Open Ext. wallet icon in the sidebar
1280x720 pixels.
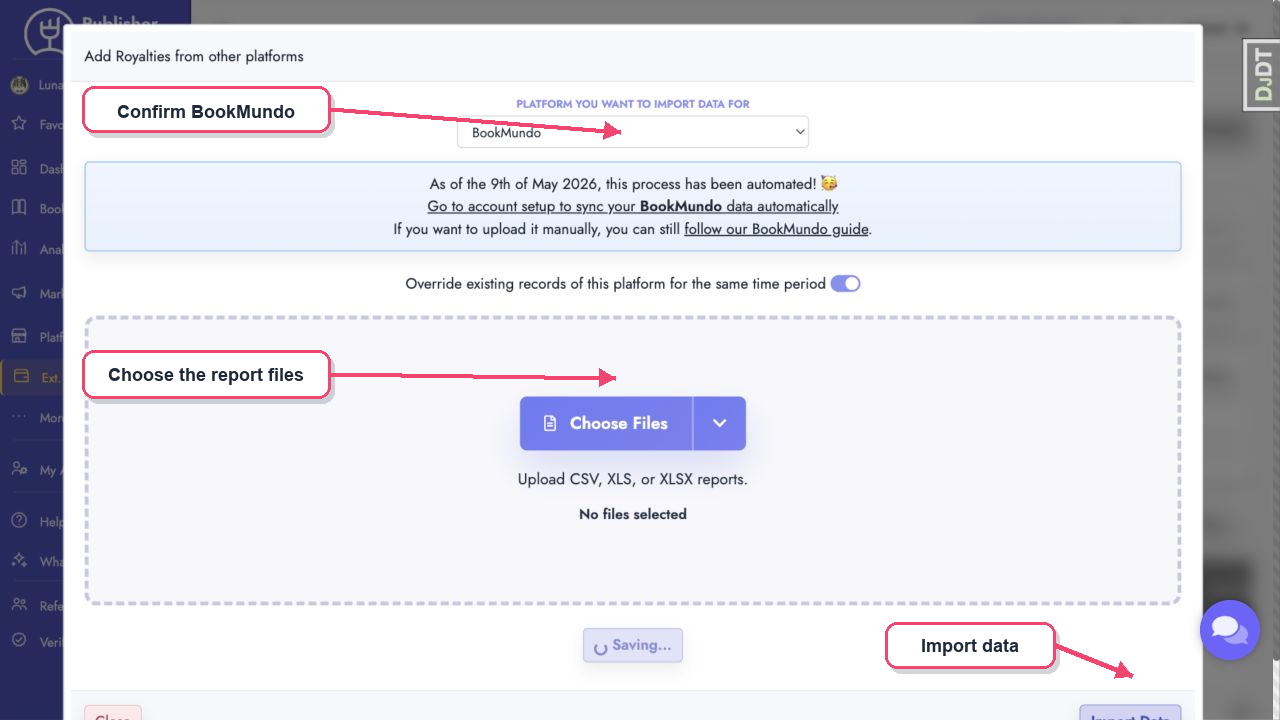point(21,377)
